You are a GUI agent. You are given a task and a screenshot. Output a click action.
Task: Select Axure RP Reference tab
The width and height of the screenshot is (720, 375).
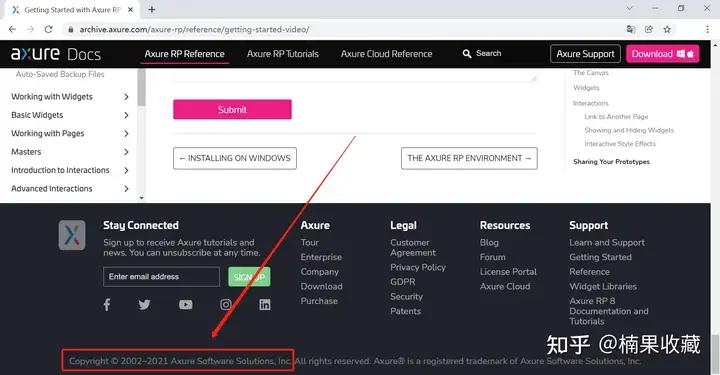coord(185,54)
